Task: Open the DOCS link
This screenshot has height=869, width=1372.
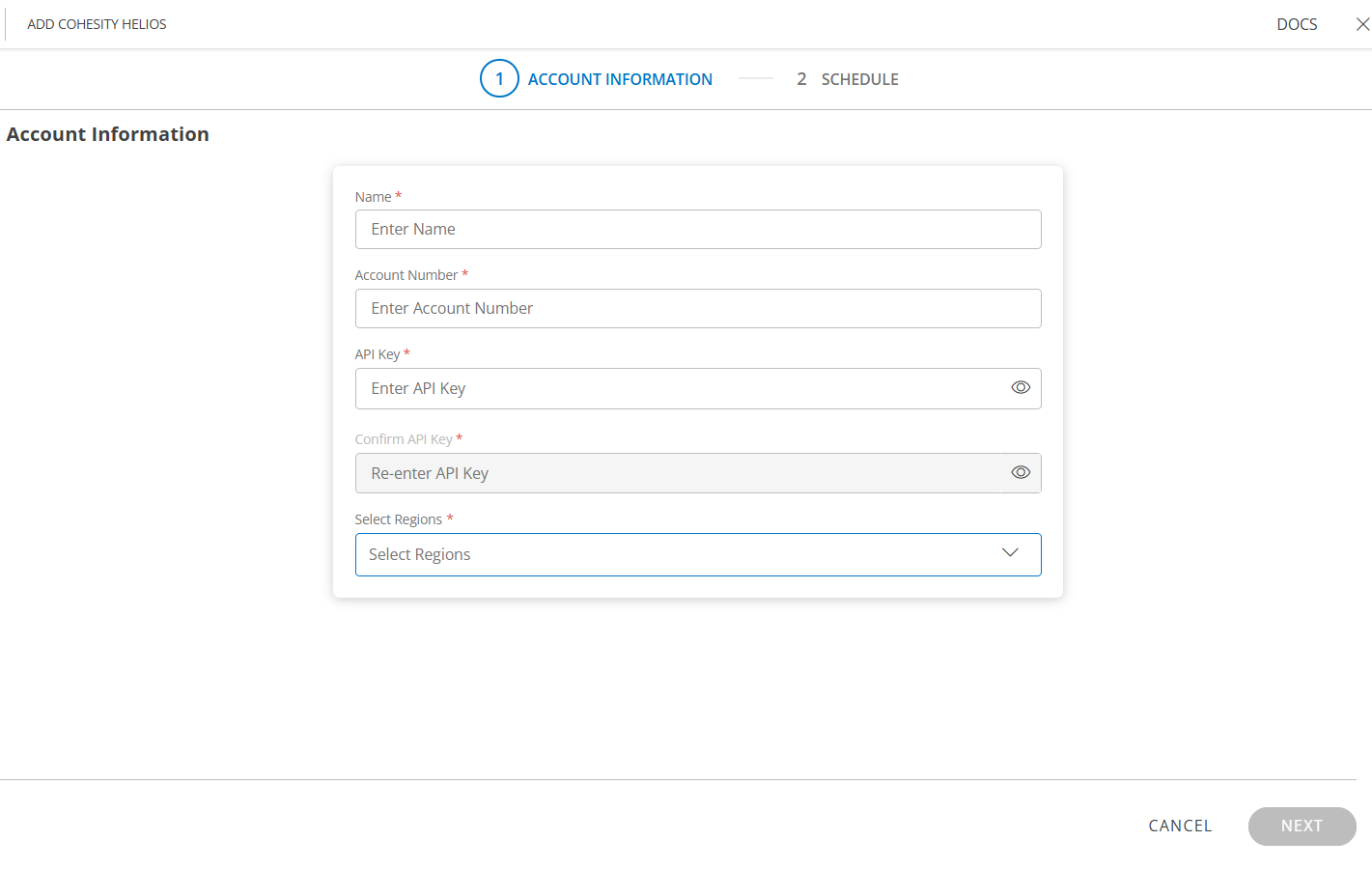Action: pyautogui.click(x=1297, y=24)
